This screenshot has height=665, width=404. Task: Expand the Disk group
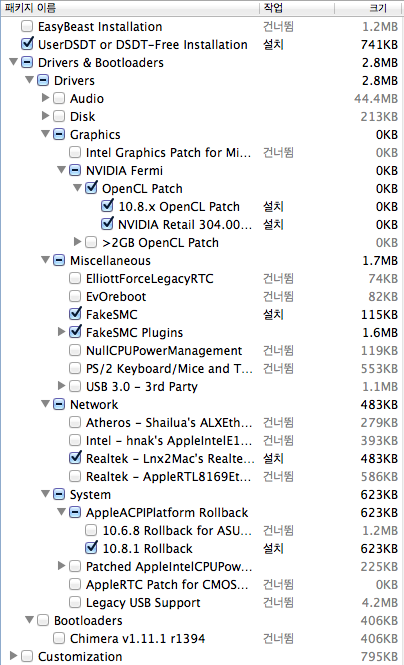point(46,116)
